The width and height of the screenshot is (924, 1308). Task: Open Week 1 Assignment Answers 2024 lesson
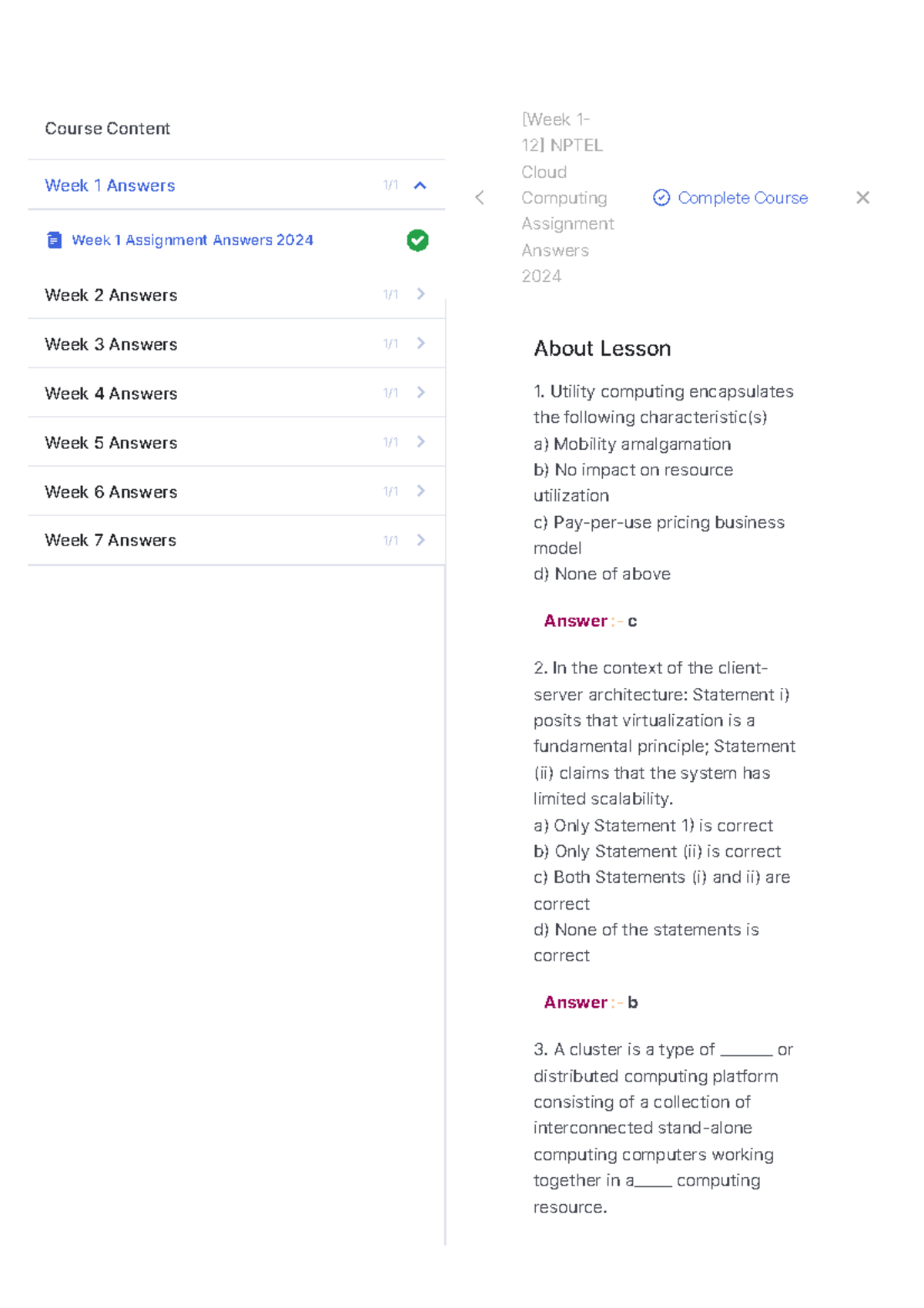(192, 240)
